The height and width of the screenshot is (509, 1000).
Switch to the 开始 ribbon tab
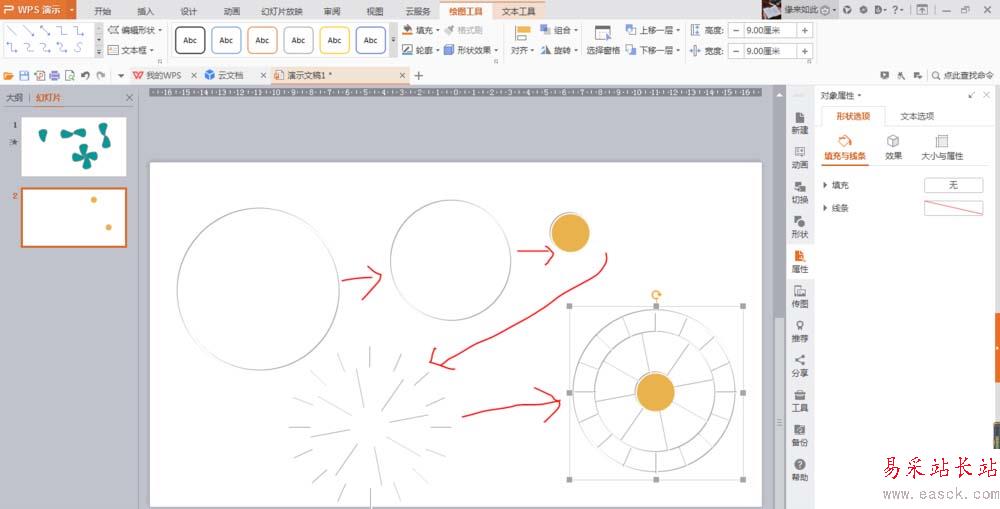pos(102,11)
